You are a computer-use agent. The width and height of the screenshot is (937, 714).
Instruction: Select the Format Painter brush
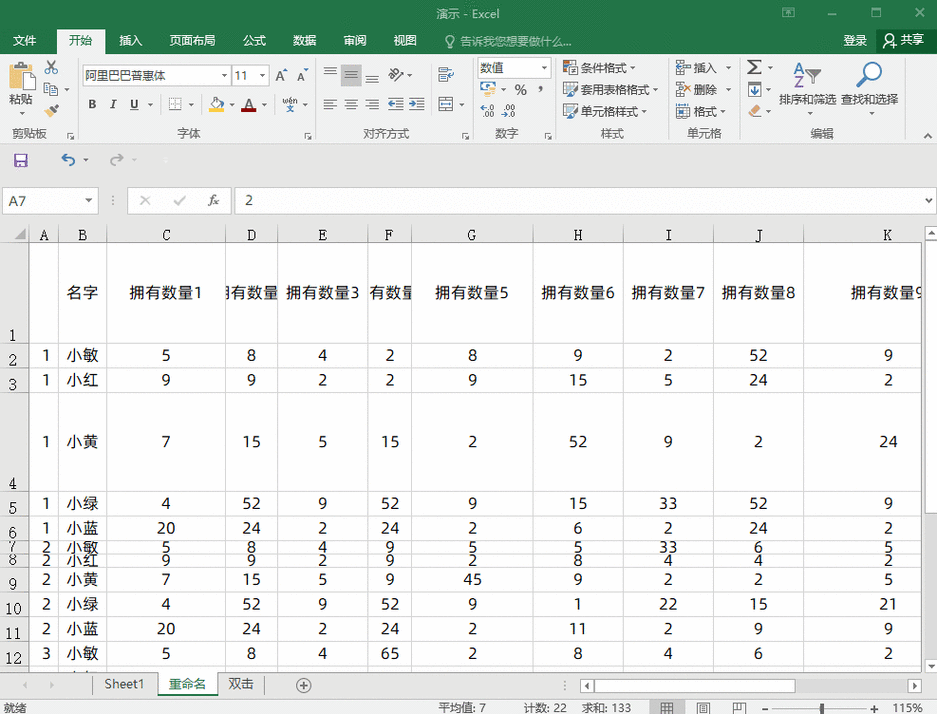click(51, 111)
